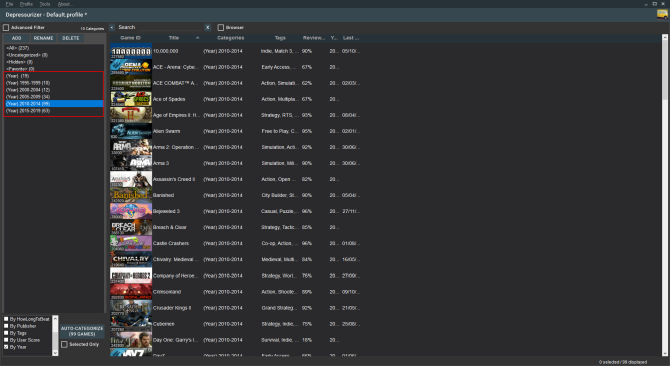Image resolution: width=670 pixels, height=366 pixels.
Task: Sort by the Title column header
Action: 174,38
